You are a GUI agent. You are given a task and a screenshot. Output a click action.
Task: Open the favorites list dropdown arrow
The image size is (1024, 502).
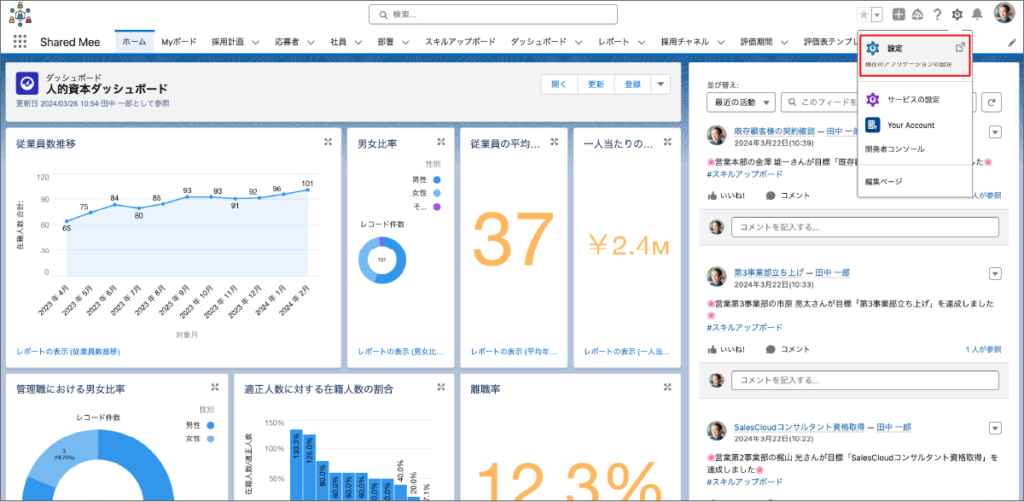(877, 14)
